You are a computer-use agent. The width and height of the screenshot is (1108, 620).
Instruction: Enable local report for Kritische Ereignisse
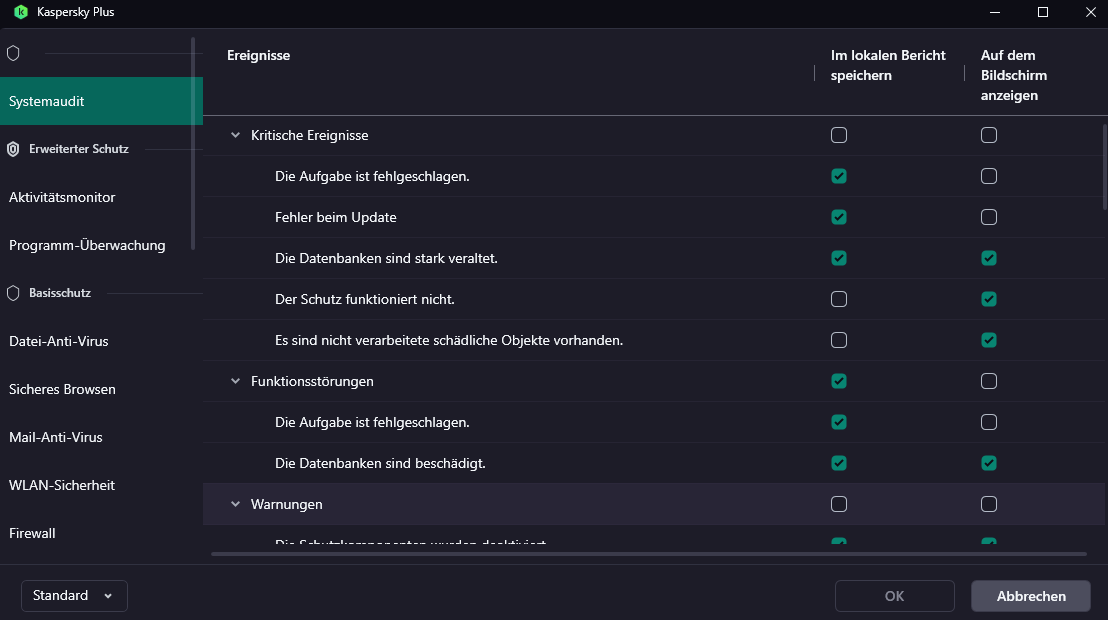pos(839,135)
